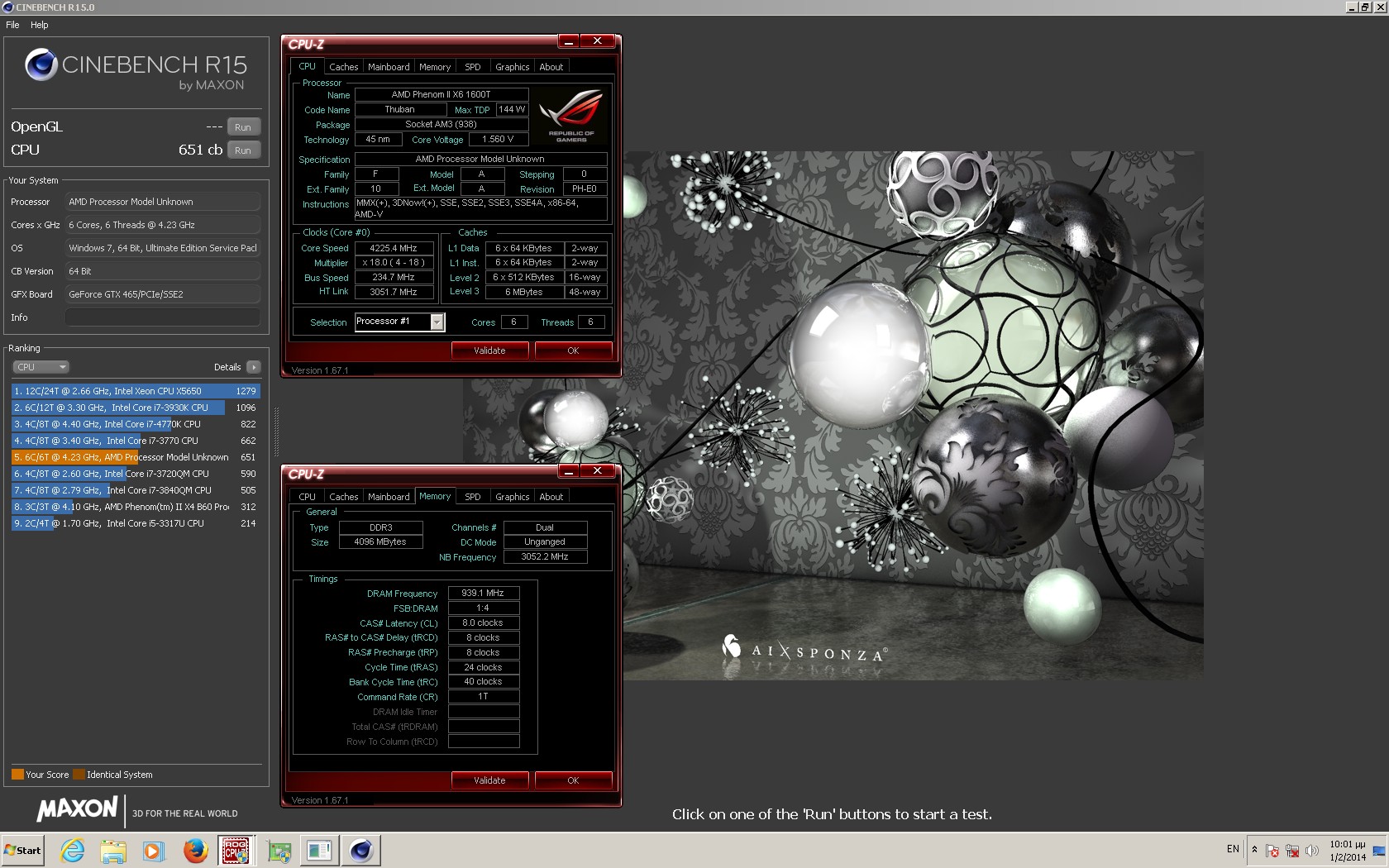The height and width of the screenshot is (868, 1389).
Task: Click the DRAM Frequency value 939.1 MHz
Action: [484, 593]
